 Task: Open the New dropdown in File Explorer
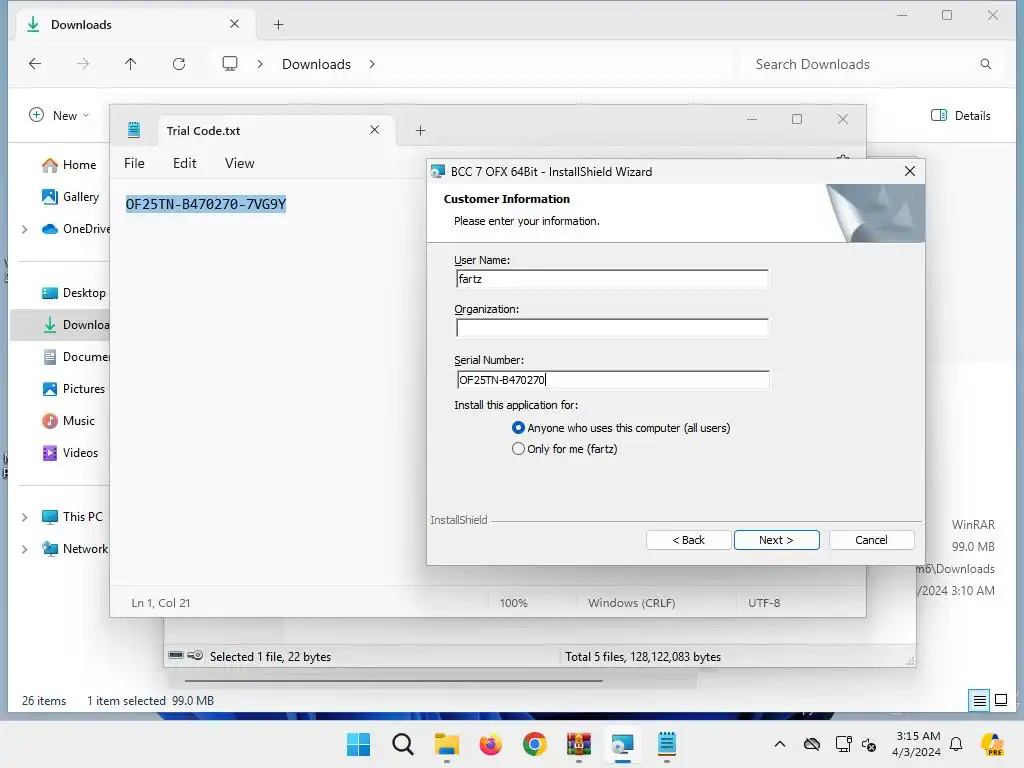pos(59,116)
